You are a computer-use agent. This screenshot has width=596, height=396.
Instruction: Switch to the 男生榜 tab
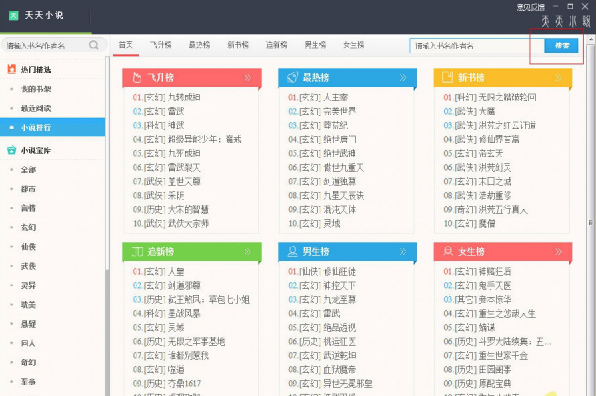click(x=315, y=45)
